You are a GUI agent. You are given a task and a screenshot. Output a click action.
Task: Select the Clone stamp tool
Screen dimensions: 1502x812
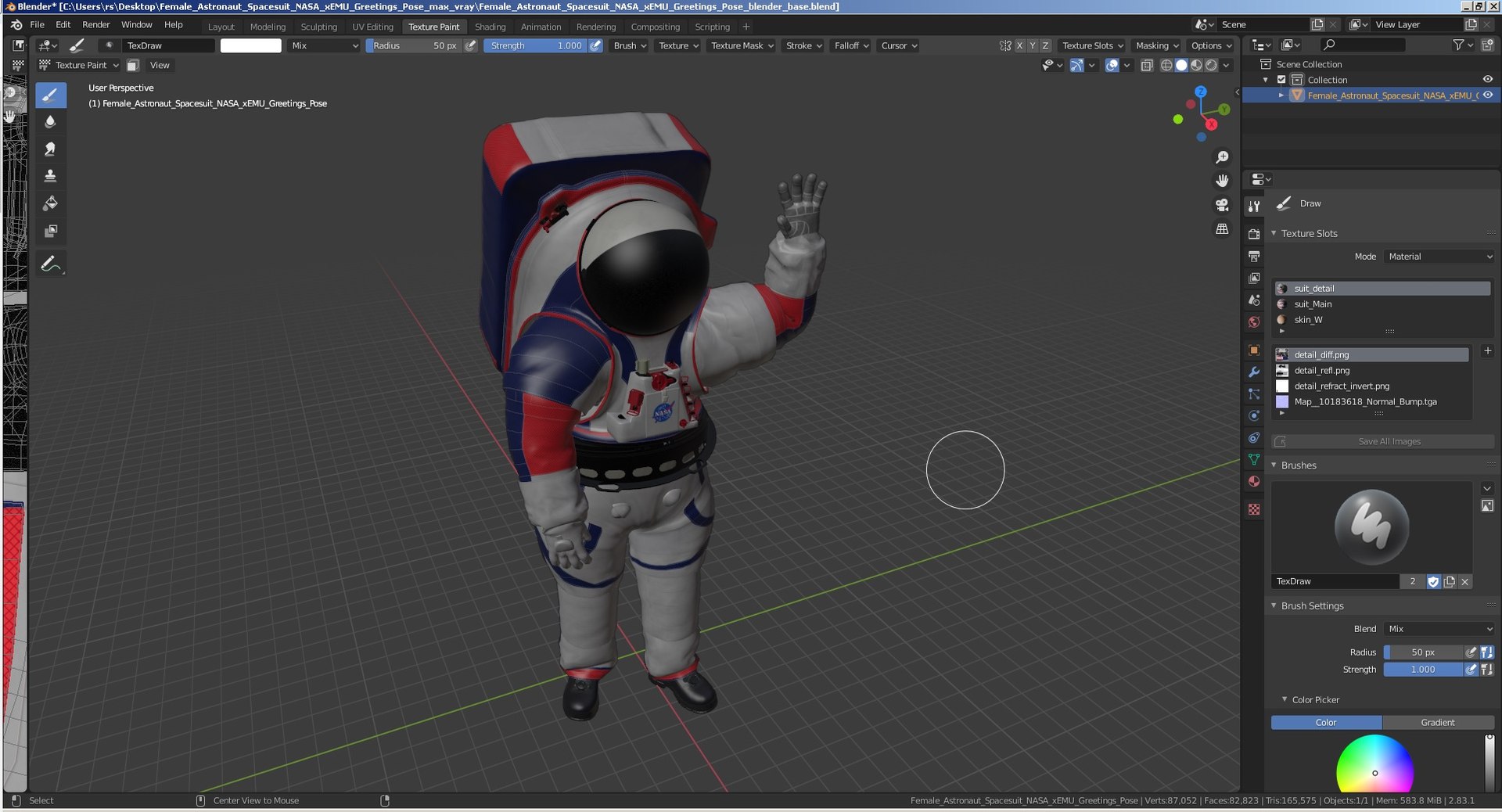click(50, 176)
